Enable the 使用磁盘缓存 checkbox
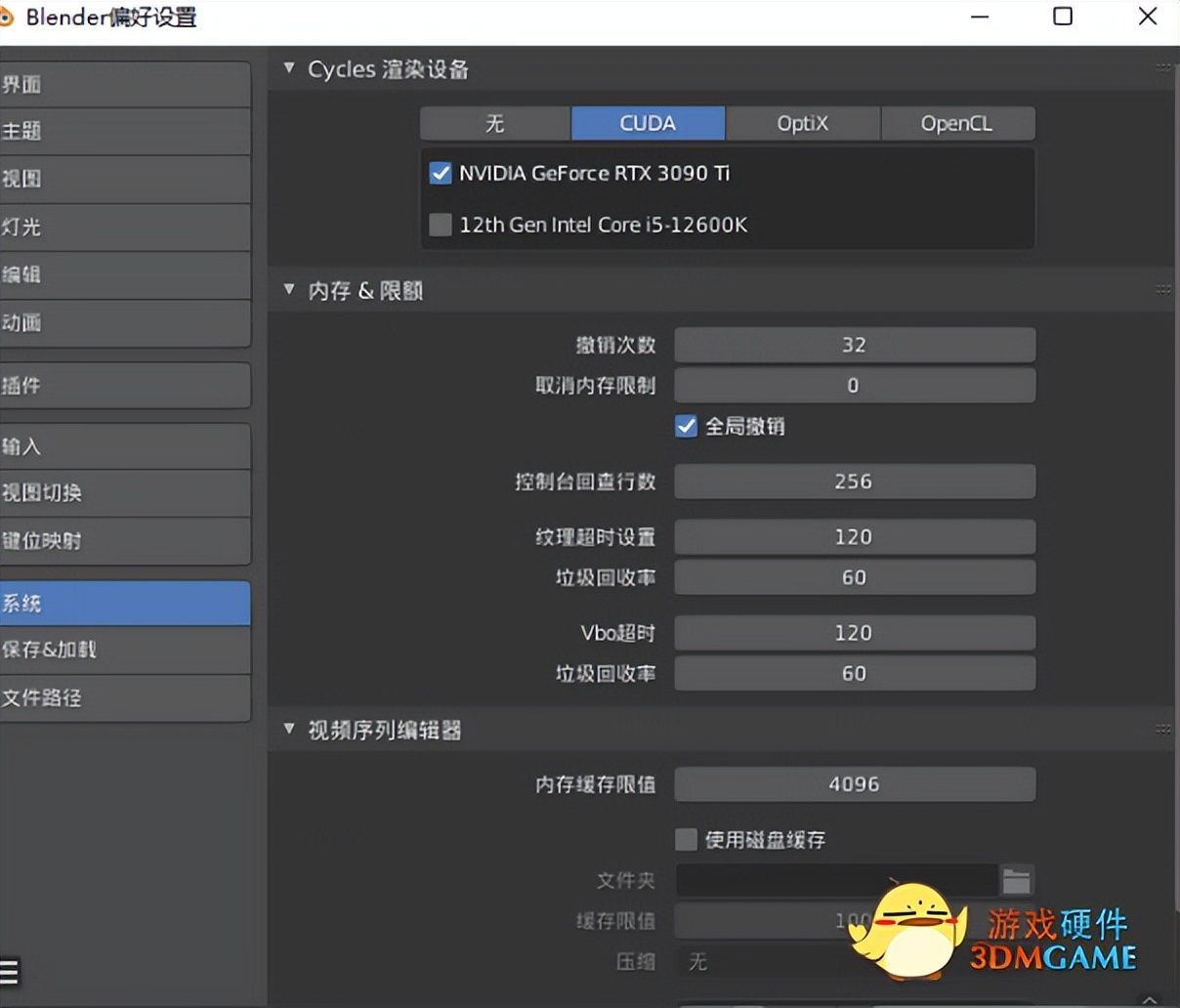1180x1008 pixels. point(686,839)
